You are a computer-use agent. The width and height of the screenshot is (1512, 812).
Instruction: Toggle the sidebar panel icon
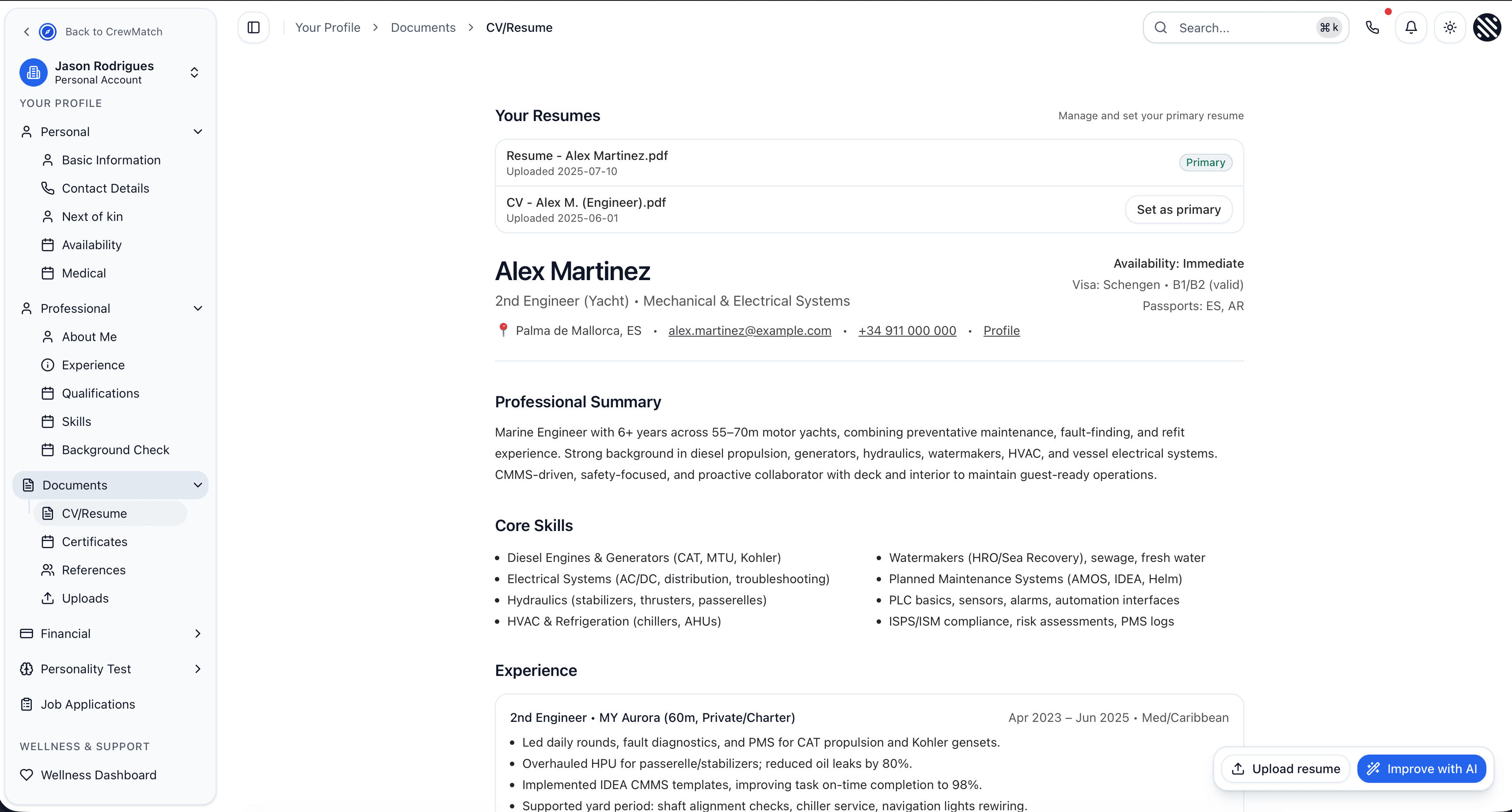[254, 27]
